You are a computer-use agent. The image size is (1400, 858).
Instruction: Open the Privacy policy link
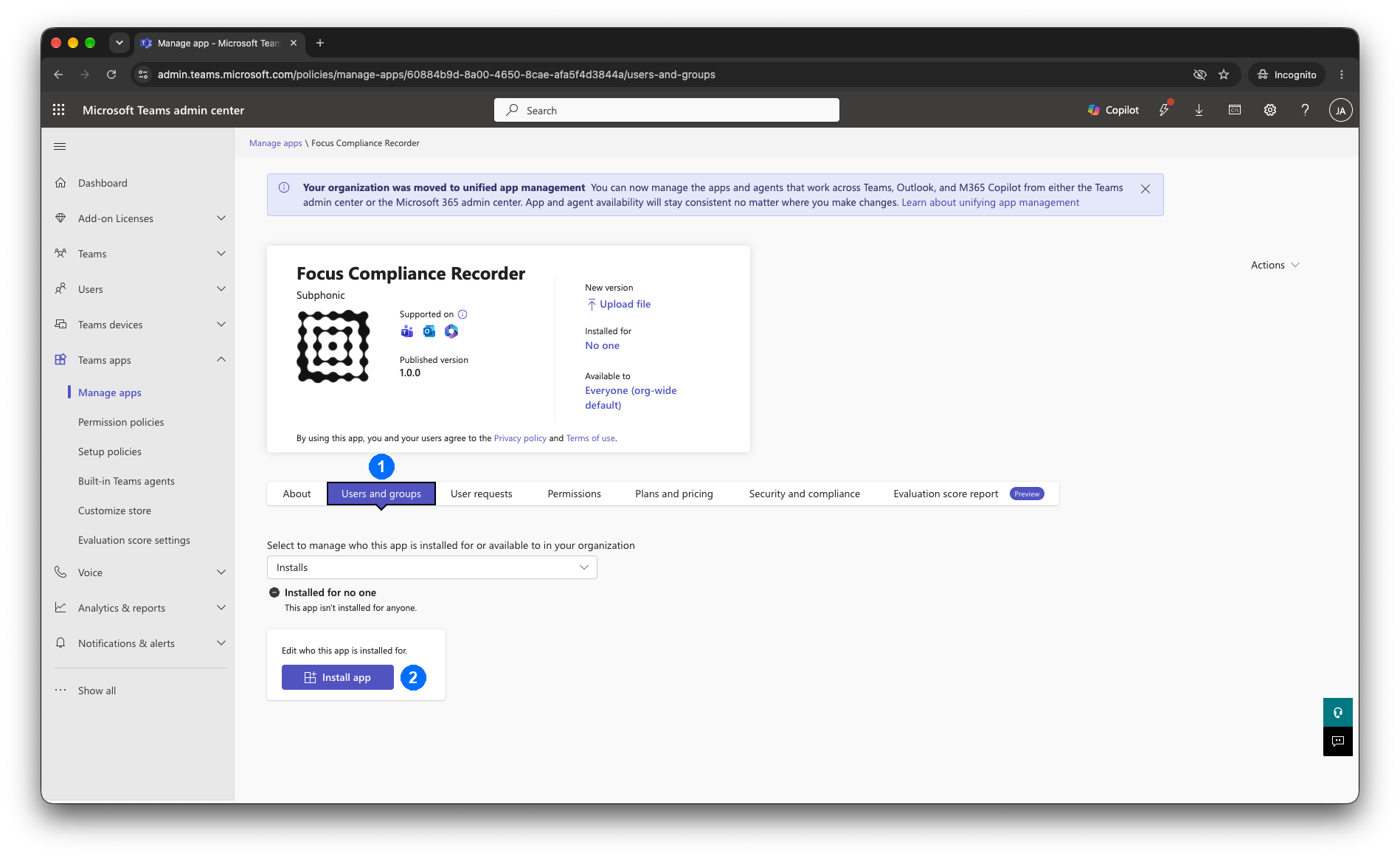(x=520, y=438)
